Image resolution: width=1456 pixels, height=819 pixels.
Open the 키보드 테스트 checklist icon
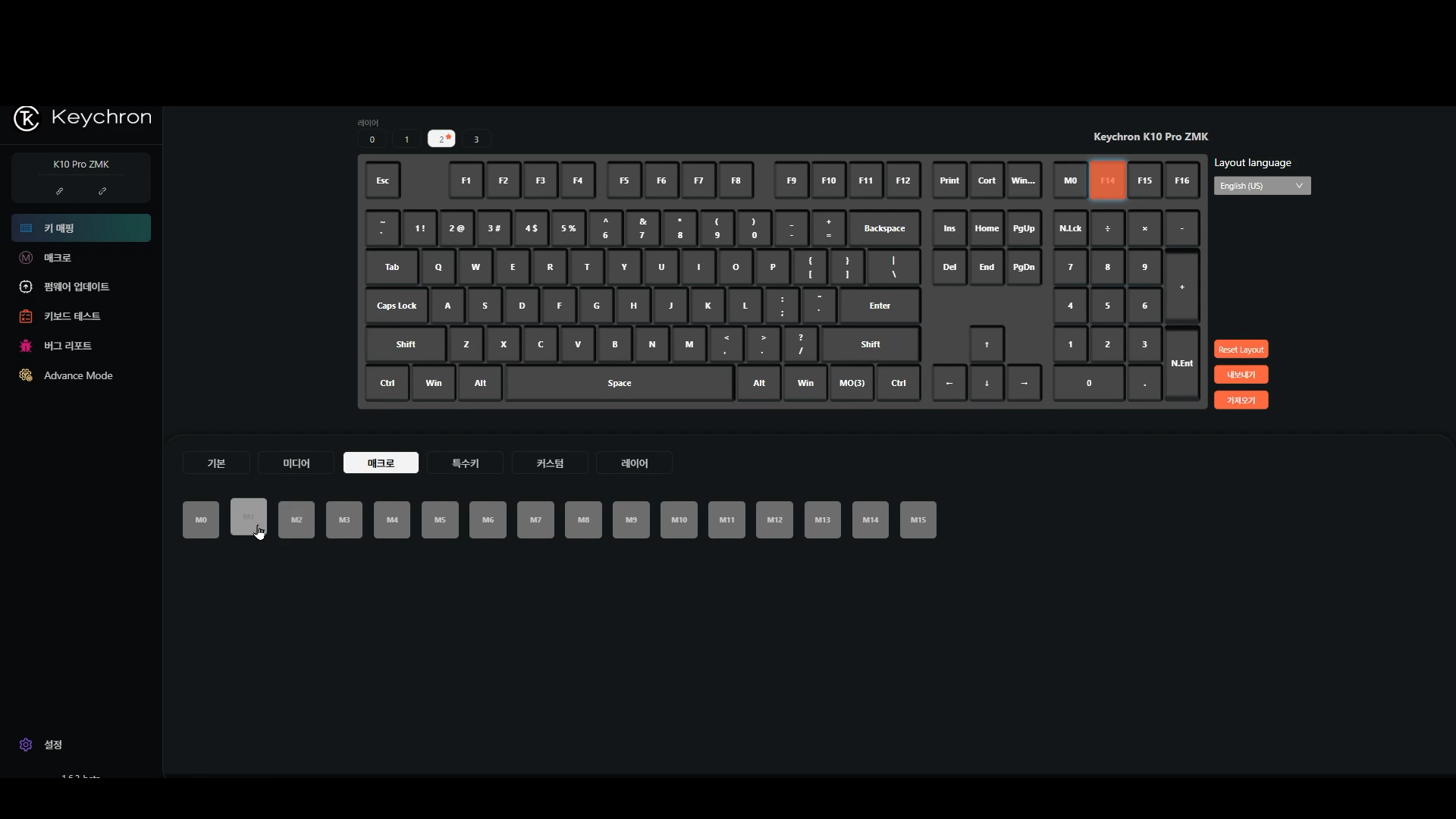pyautogui.click(x=26, y=316)
